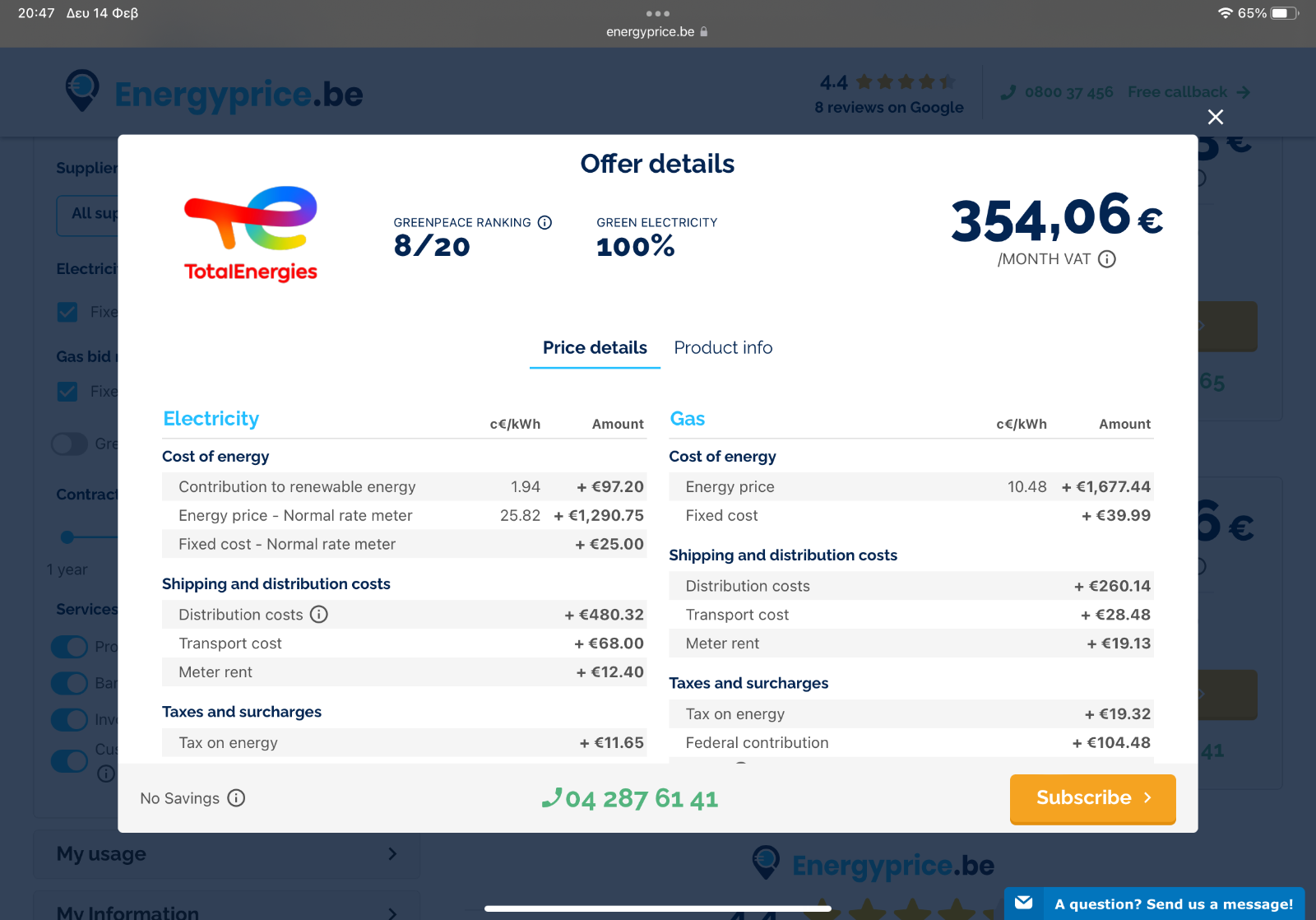Tap the three dots in browser bar

(658, 13)
